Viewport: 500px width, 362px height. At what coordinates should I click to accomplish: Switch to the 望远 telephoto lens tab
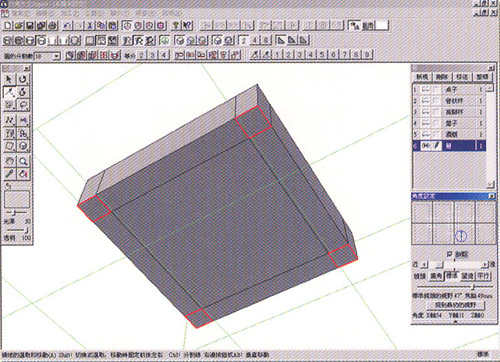coord(467,276)
